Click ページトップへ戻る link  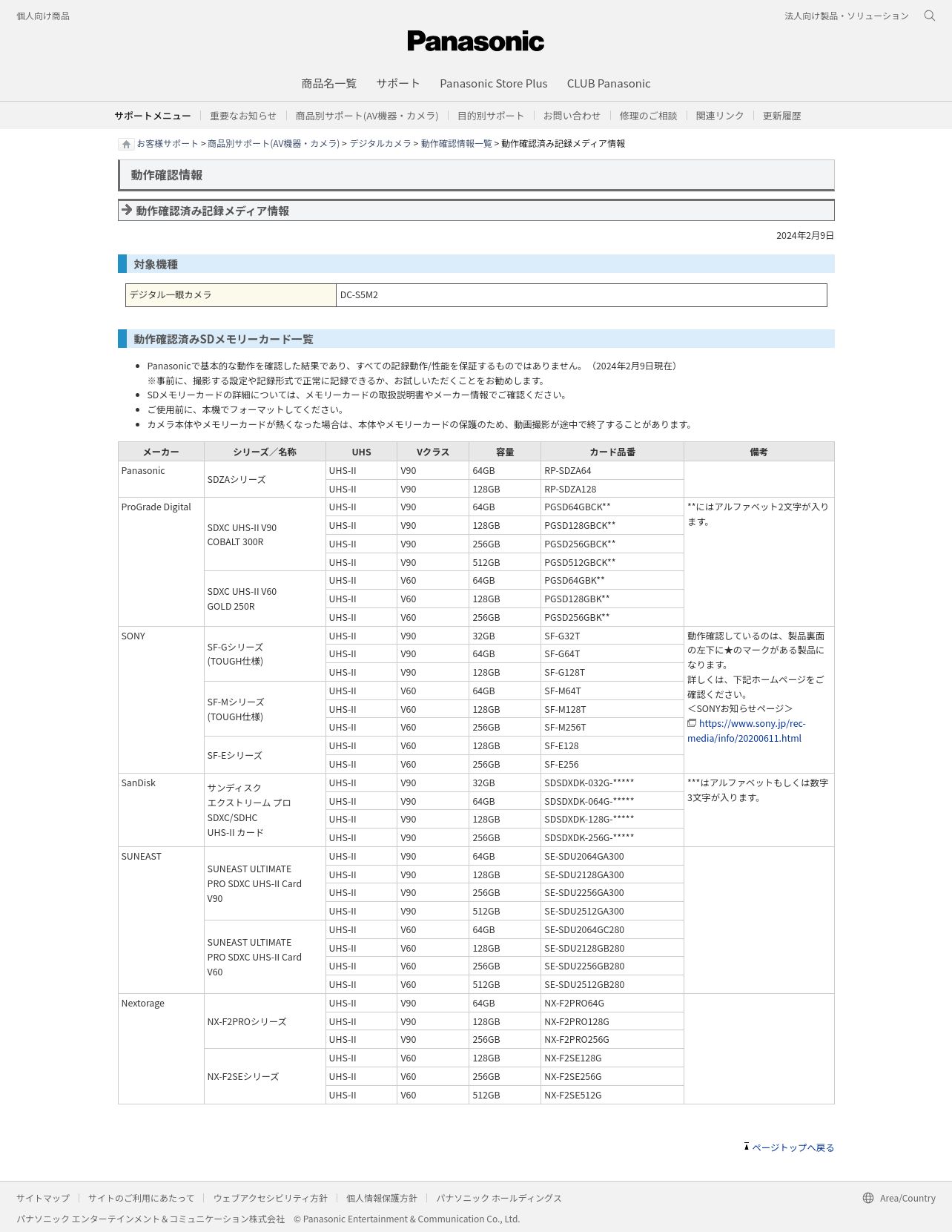793,1147
